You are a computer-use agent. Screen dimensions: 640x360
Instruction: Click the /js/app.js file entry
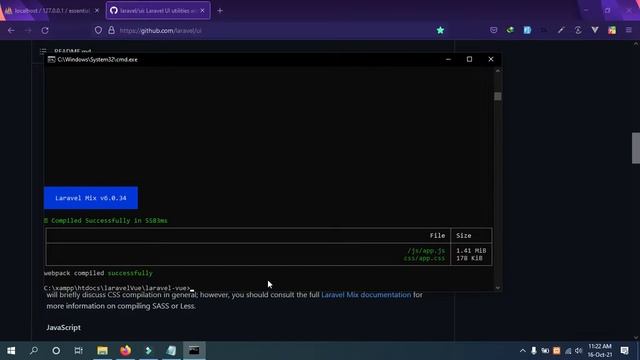tap(426, 251)
